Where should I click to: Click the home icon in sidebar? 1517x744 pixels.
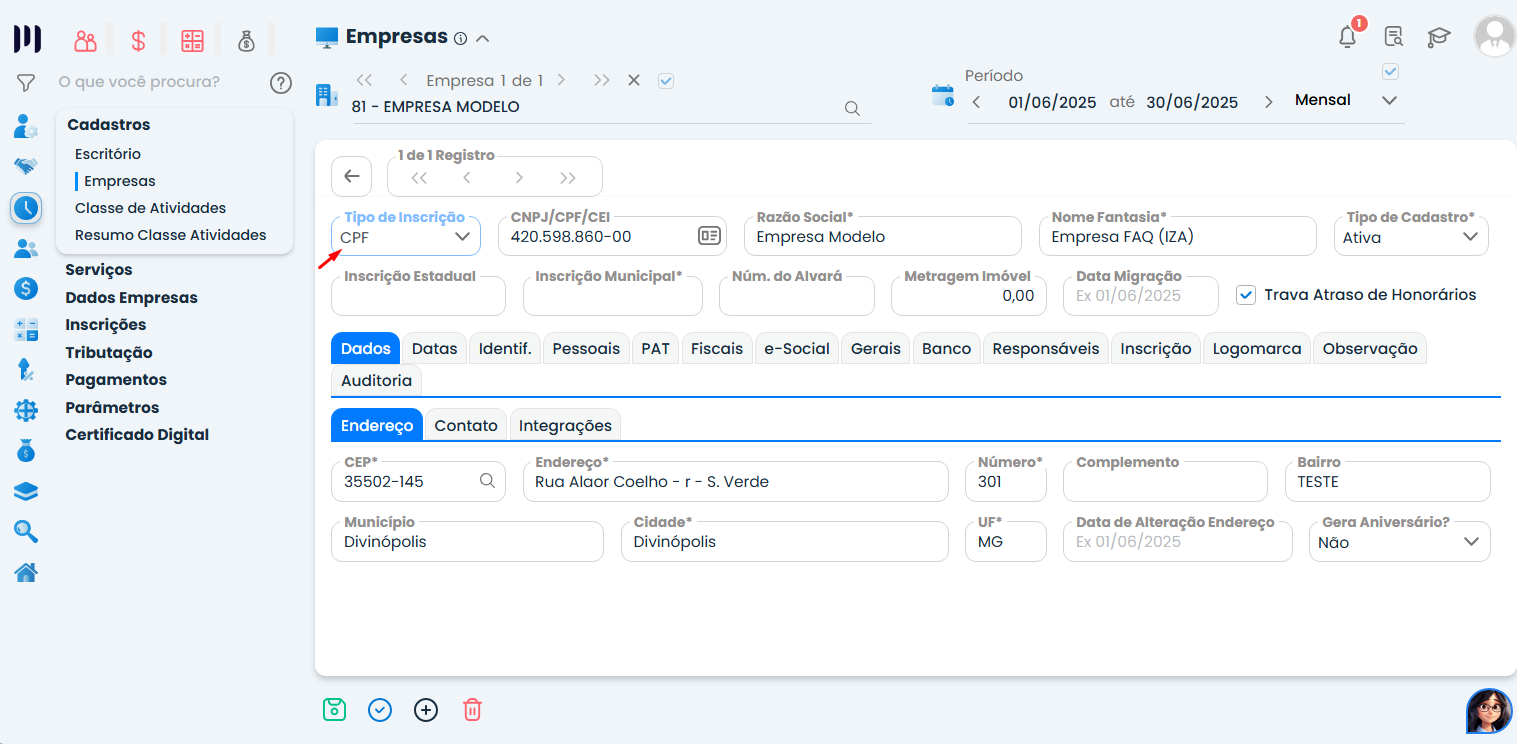[26, 573]
